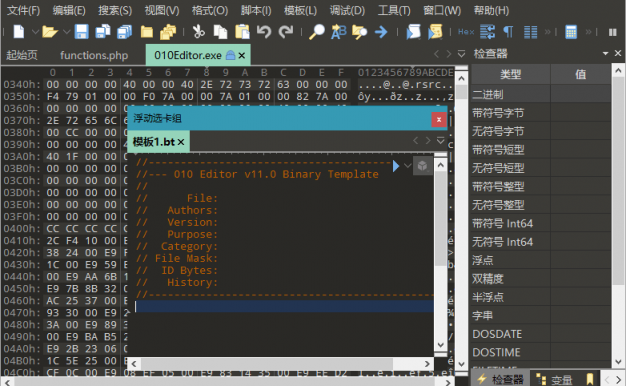626x386 pixels.
Task: Open the 搜索(S) menu
Action: coord(115,10)
